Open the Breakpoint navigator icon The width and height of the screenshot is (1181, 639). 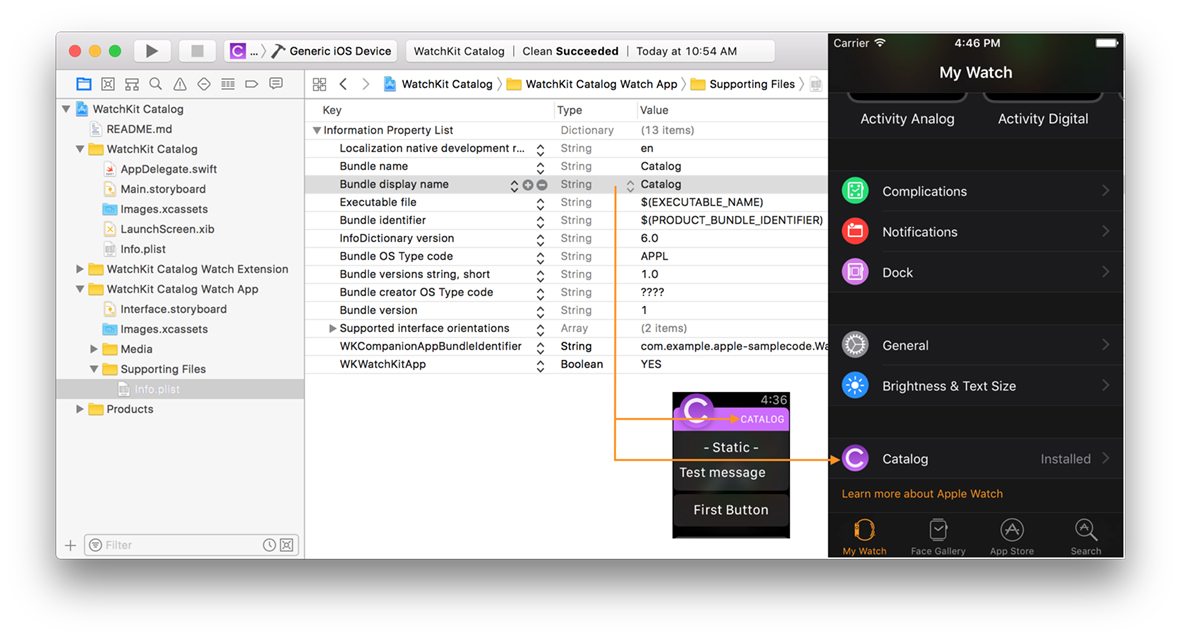[x=252, y=84]
